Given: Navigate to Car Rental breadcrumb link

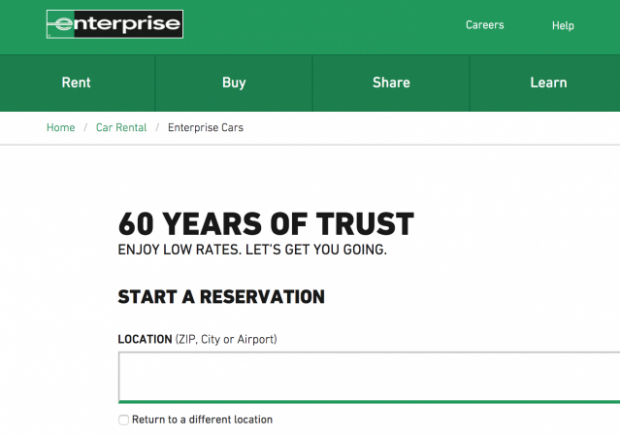Looking at the screenshot, I should click(121, 128).
